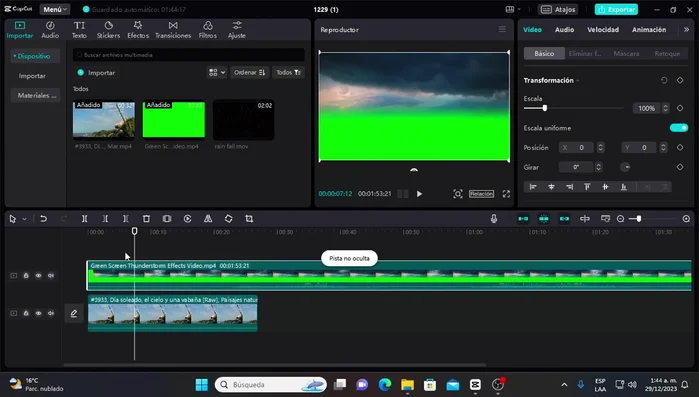This screenshot has height=397, width=699.
Task: Click the delete left split tool
Action: pos(105,219)
